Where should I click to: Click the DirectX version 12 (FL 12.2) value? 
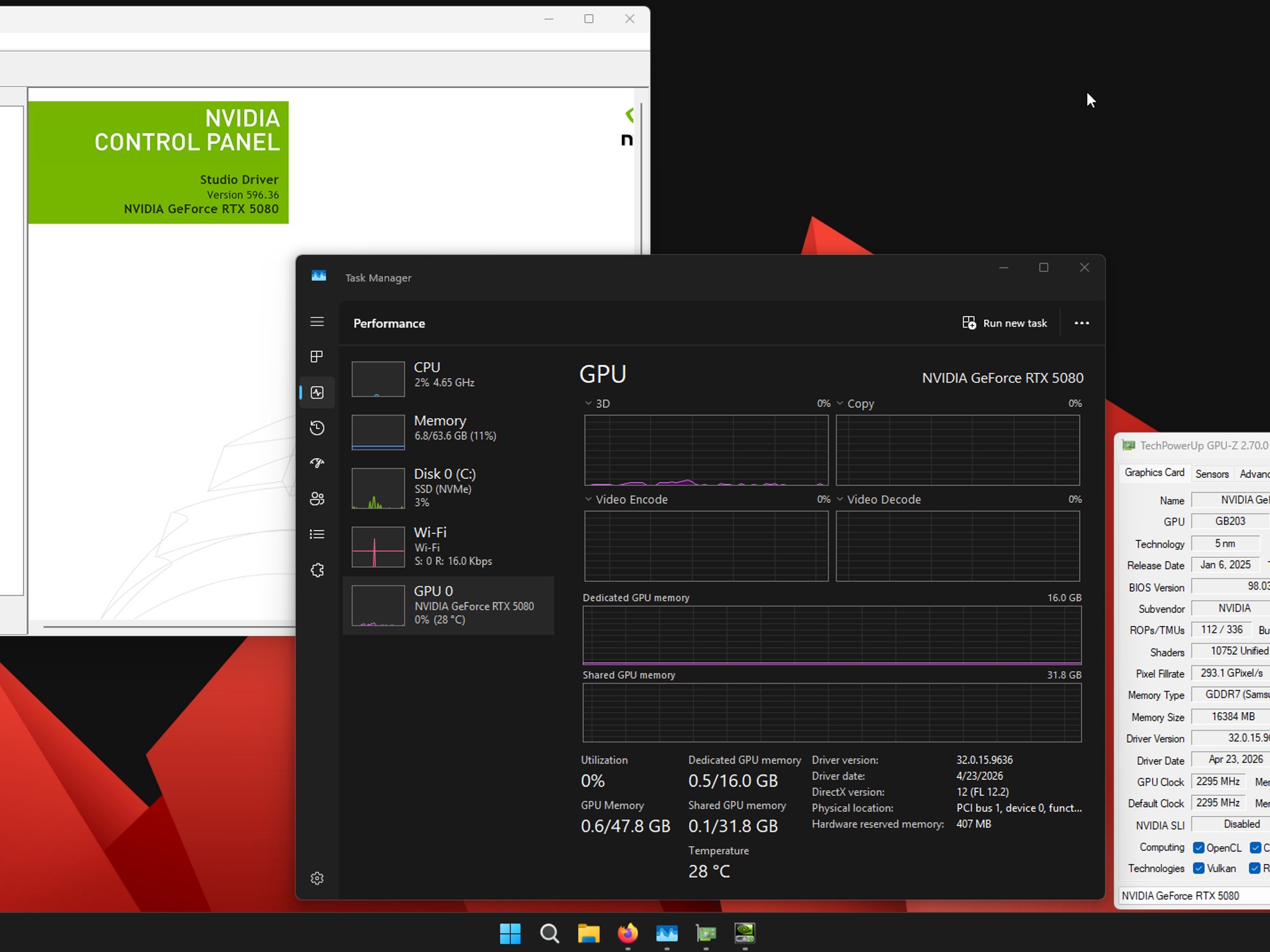click(x=982, y=792)
